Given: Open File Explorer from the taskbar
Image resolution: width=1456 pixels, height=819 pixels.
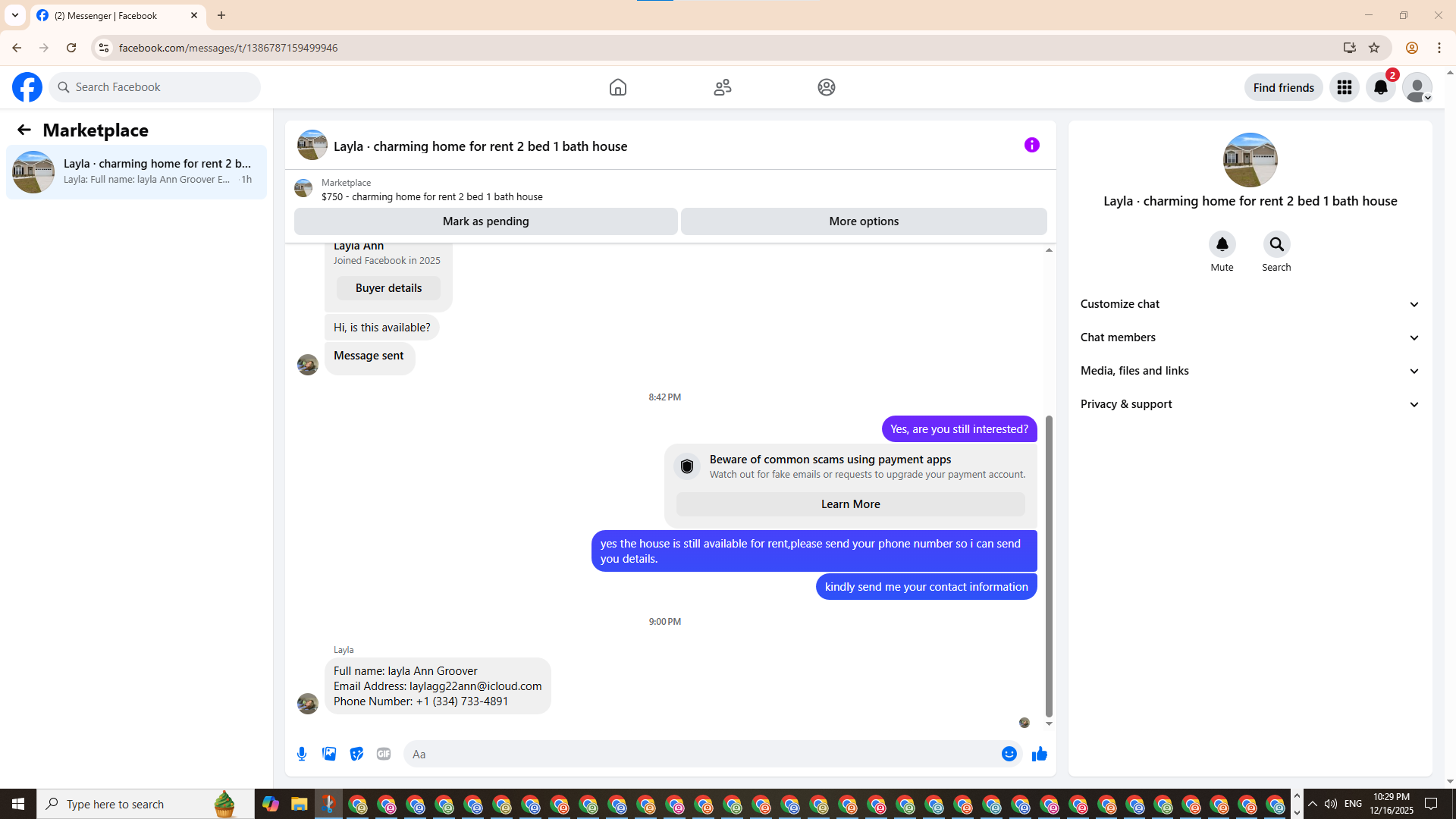Looking at the screenshot, I should 300,804.
